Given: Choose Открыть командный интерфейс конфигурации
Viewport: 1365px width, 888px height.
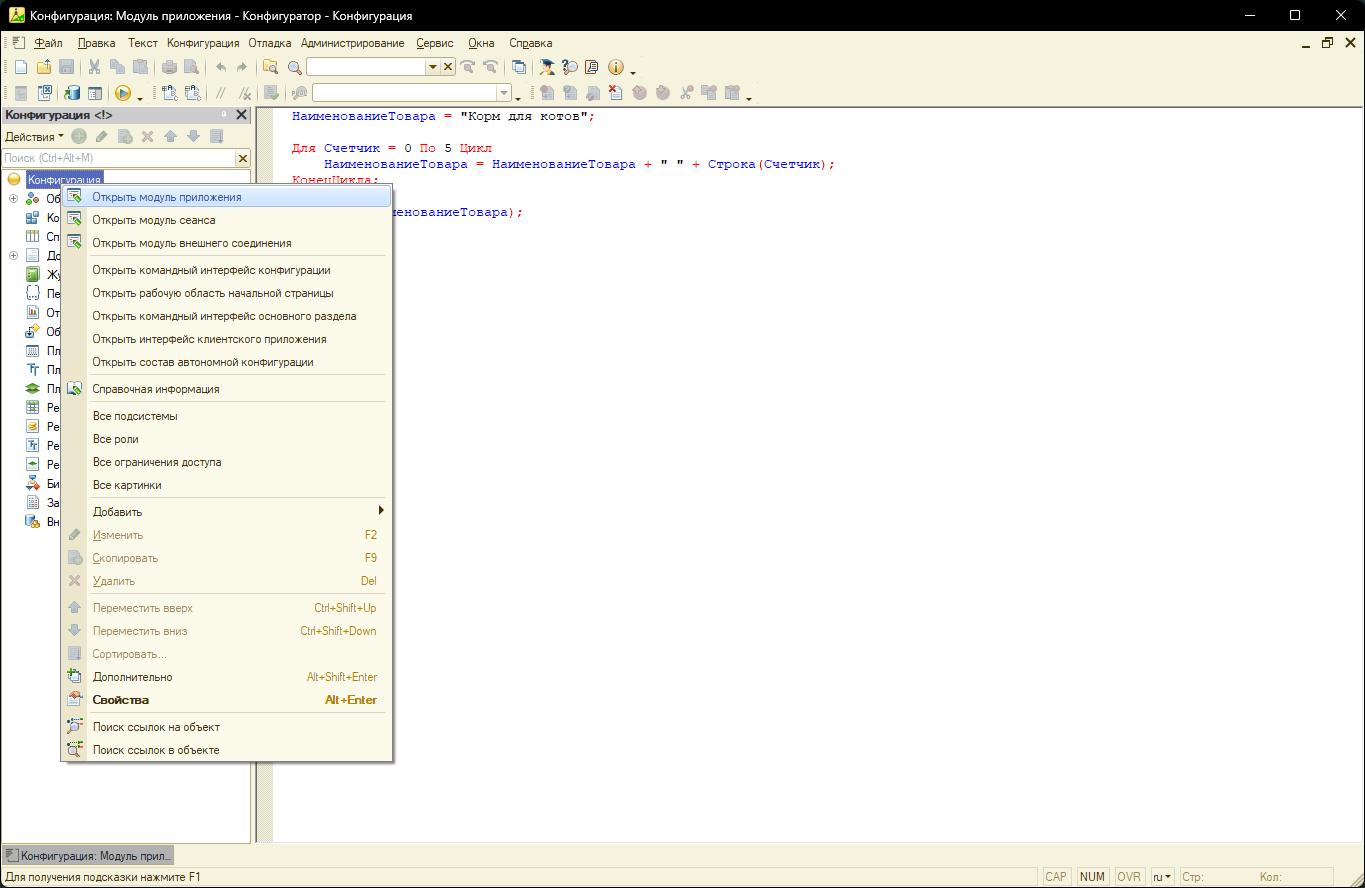Looking at the screenshot, I should tap(226, 270).
